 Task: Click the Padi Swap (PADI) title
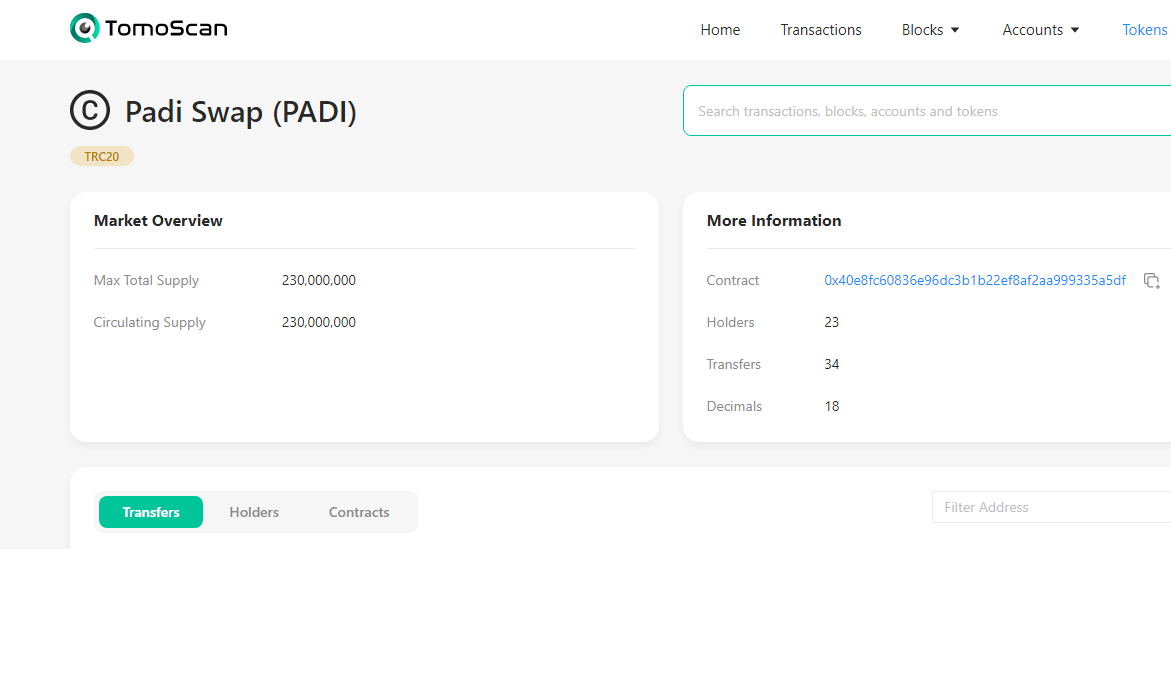[x=240, y=112]
